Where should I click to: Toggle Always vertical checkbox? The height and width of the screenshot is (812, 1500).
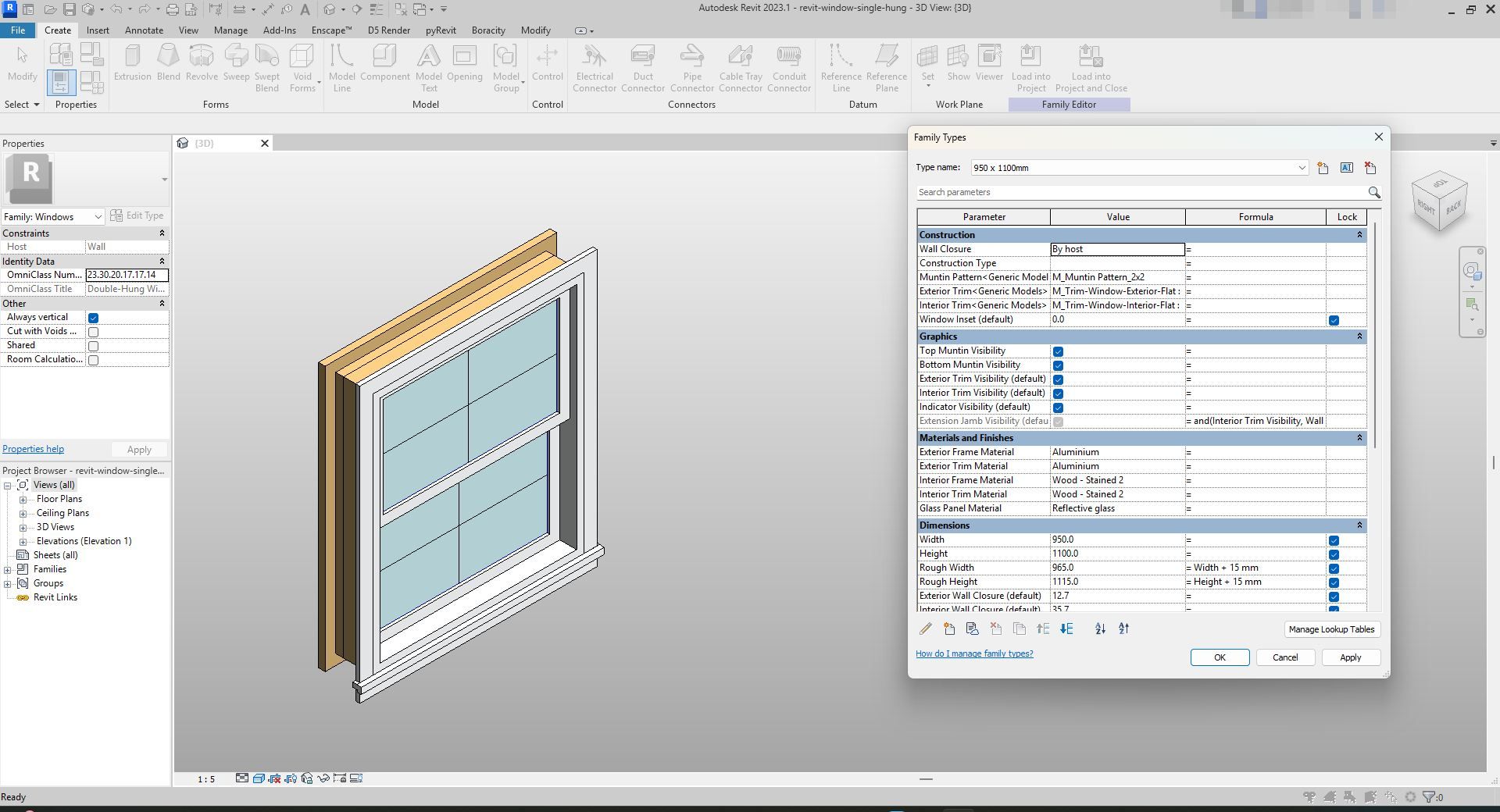tap(93, 318)
